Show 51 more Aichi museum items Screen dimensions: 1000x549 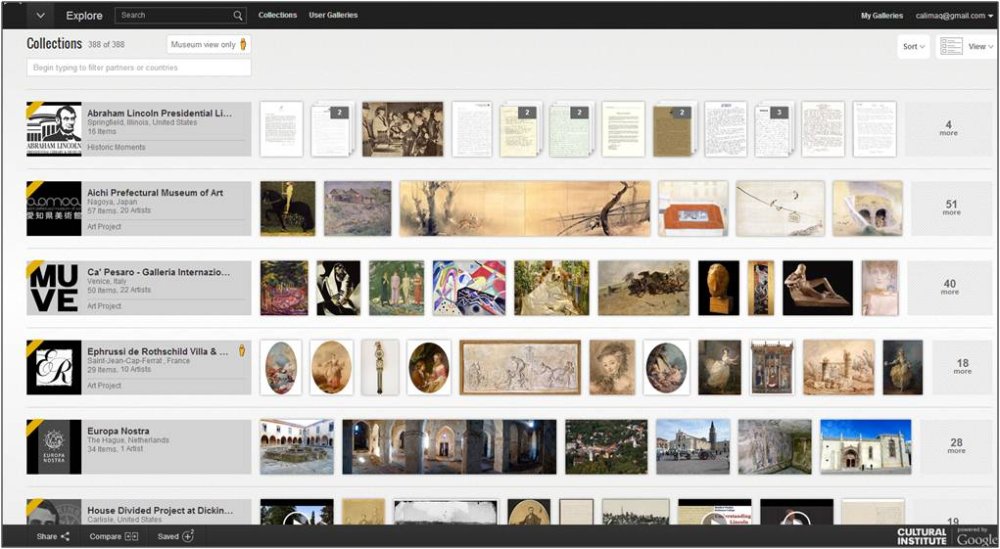[x=951, y=209]
